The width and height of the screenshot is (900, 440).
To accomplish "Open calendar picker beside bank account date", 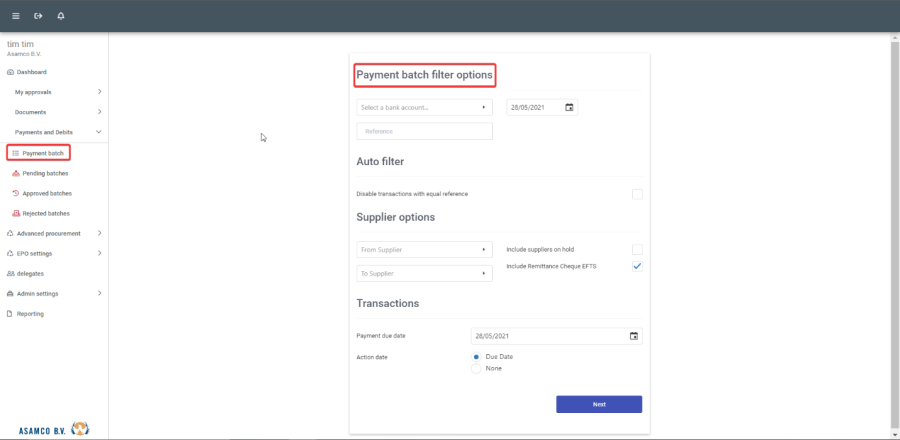I will click(569, 107).
